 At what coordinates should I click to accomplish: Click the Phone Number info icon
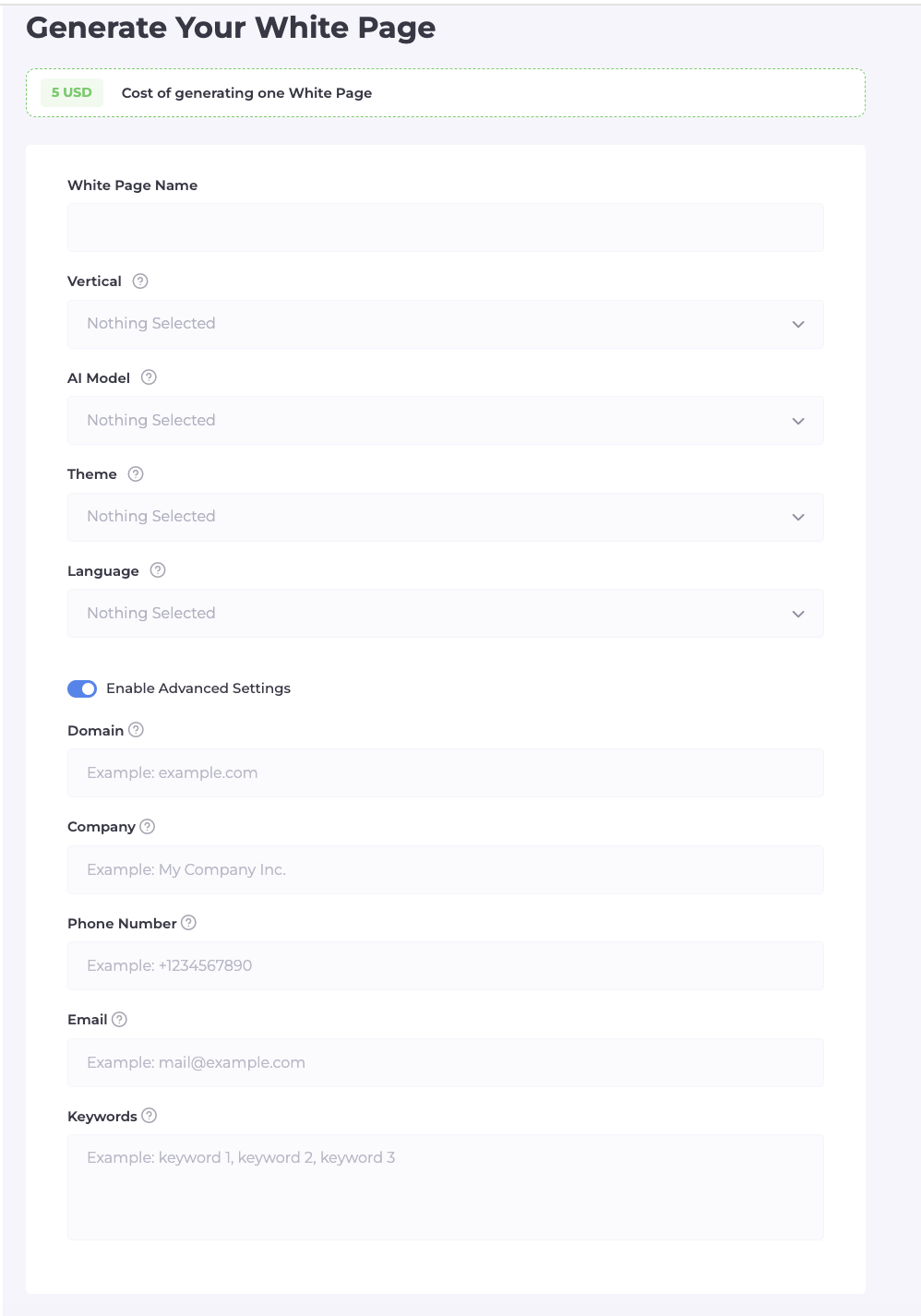188,923
